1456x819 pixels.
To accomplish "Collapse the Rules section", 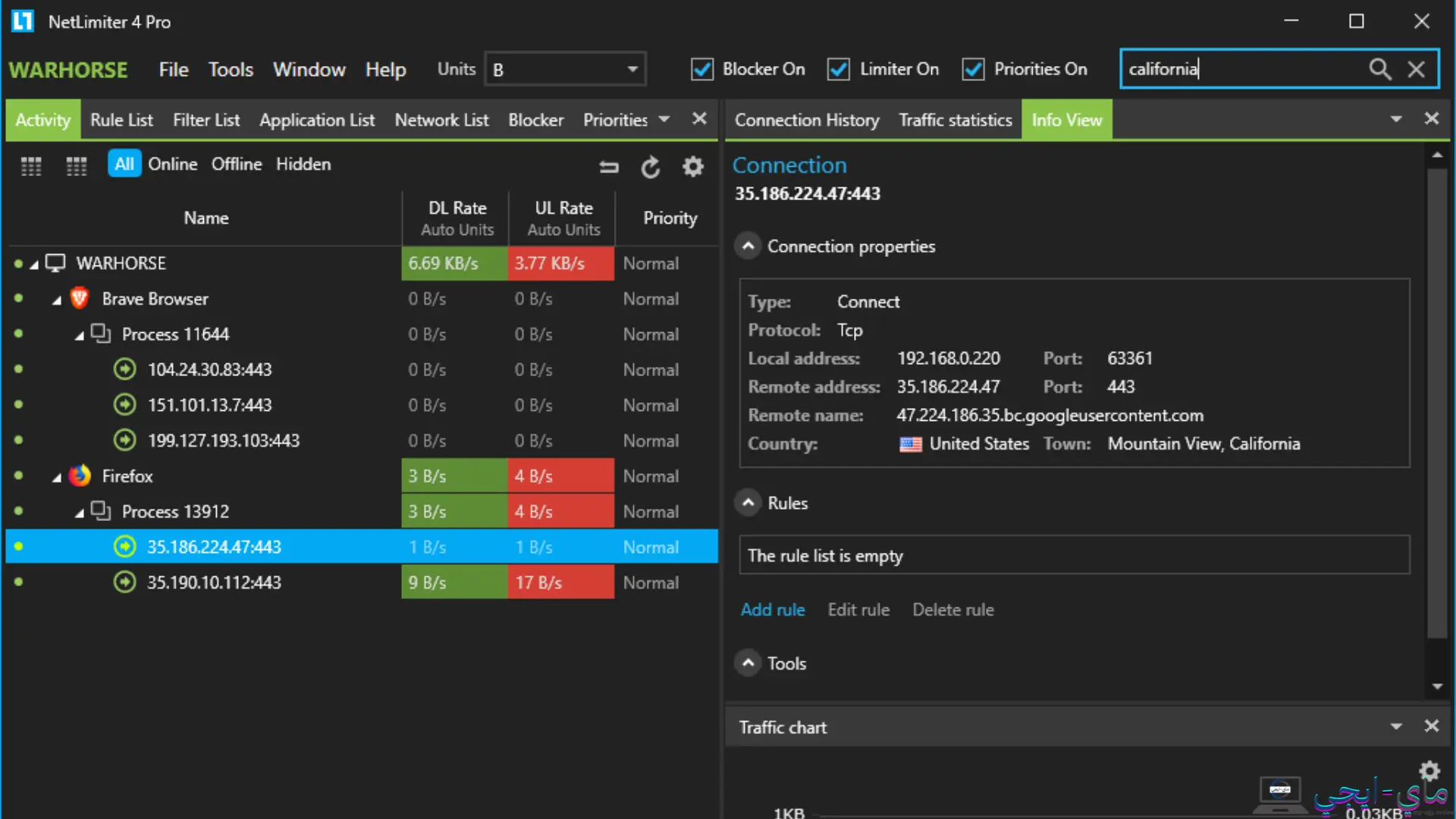I will coord(748,502).
